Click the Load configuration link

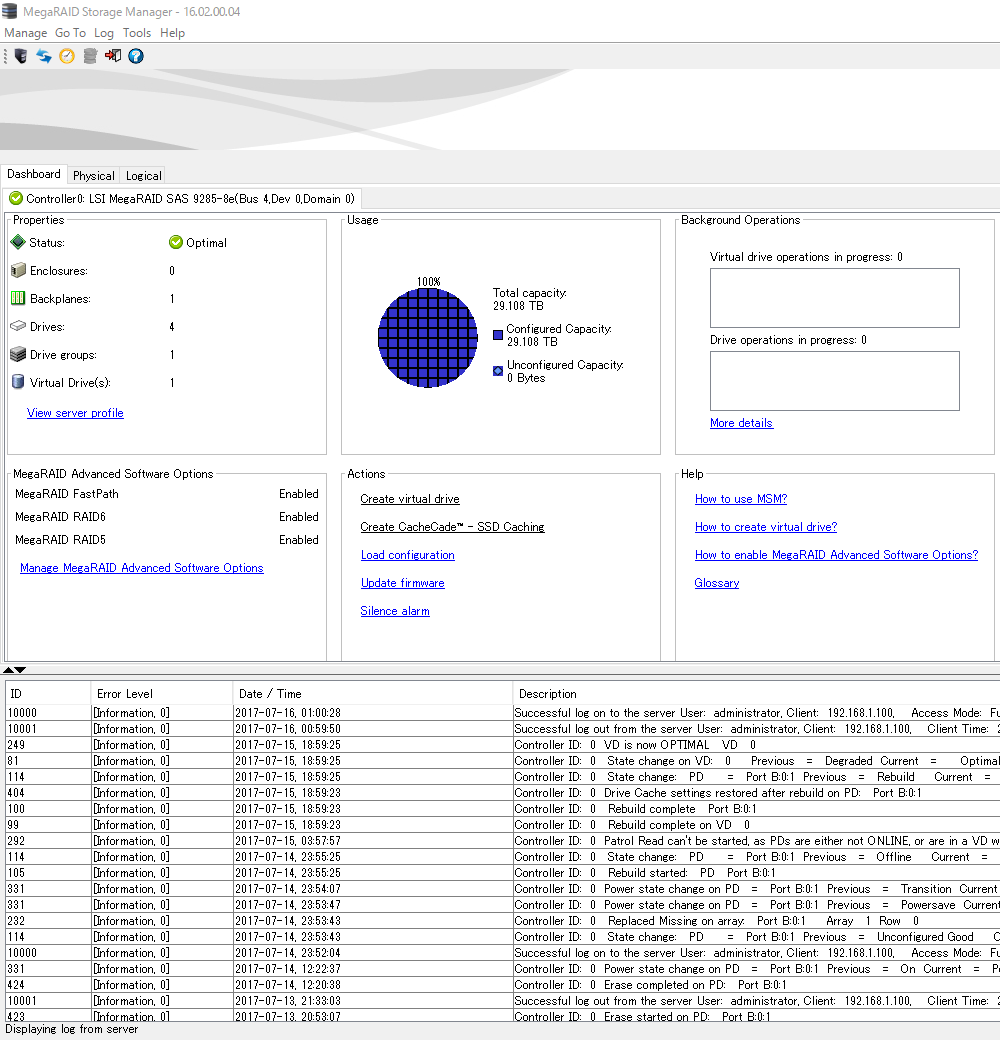[x=408, y=554]
